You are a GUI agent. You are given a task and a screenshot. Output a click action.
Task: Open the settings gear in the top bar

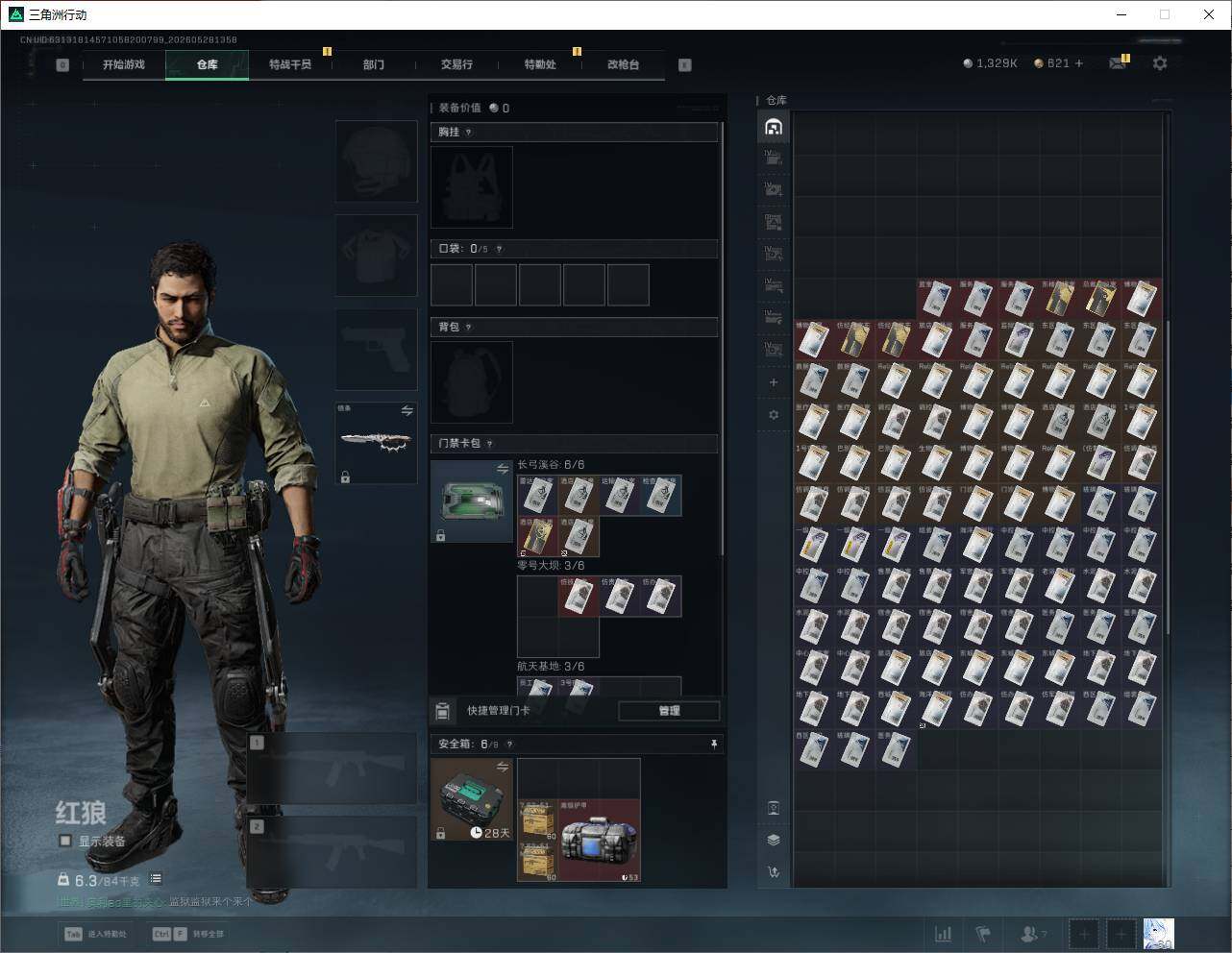(1160, 63)
